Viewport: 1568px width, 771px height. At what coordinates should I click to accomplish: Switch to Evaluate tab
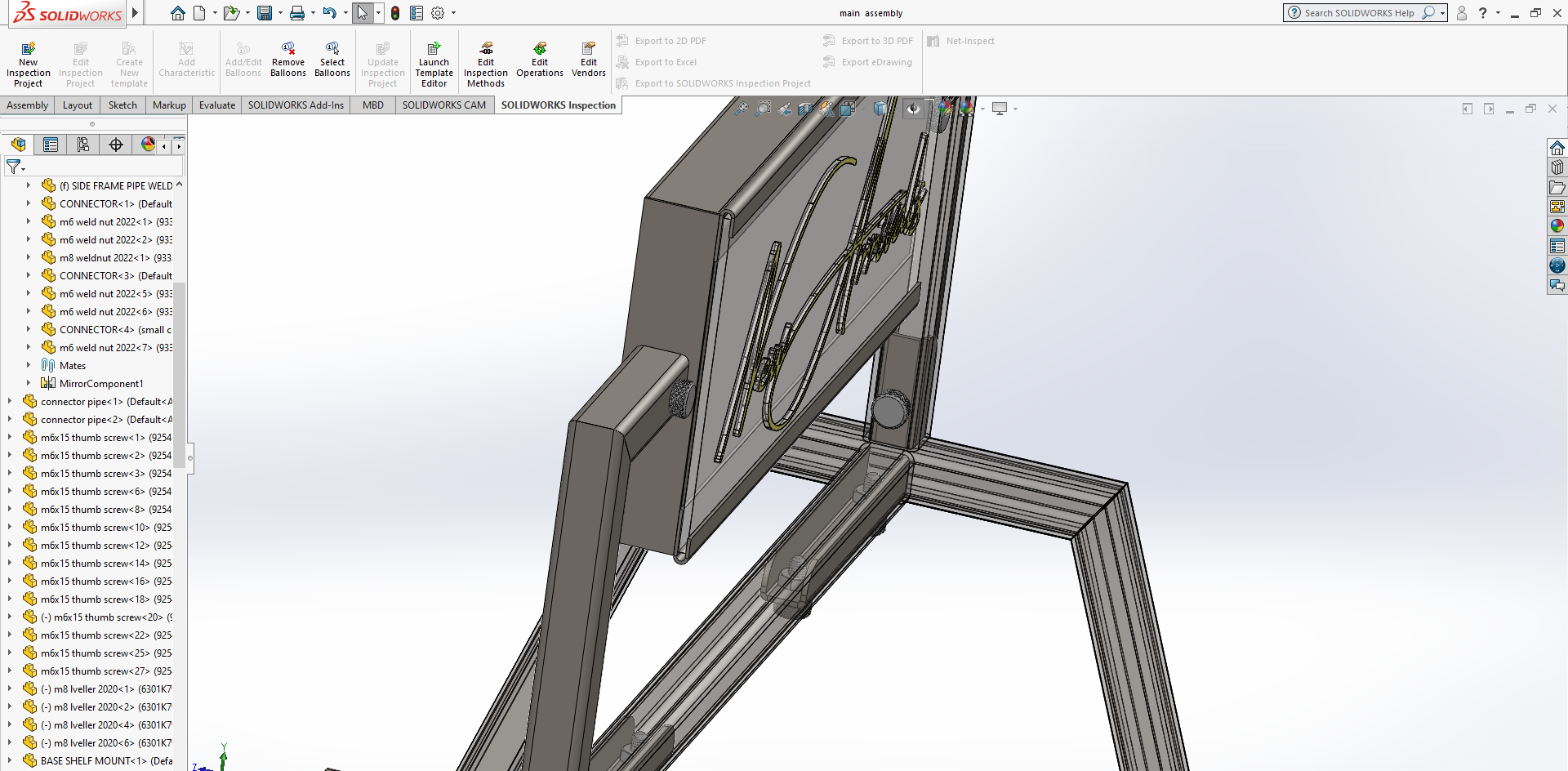tap(217, 105)
